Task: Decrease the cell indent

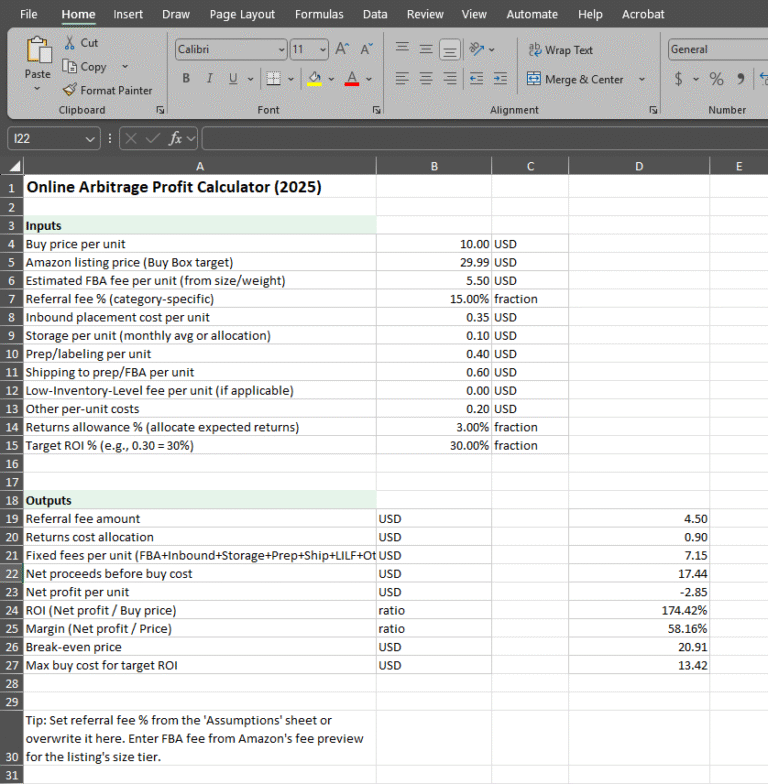Action: pos(476,78)
